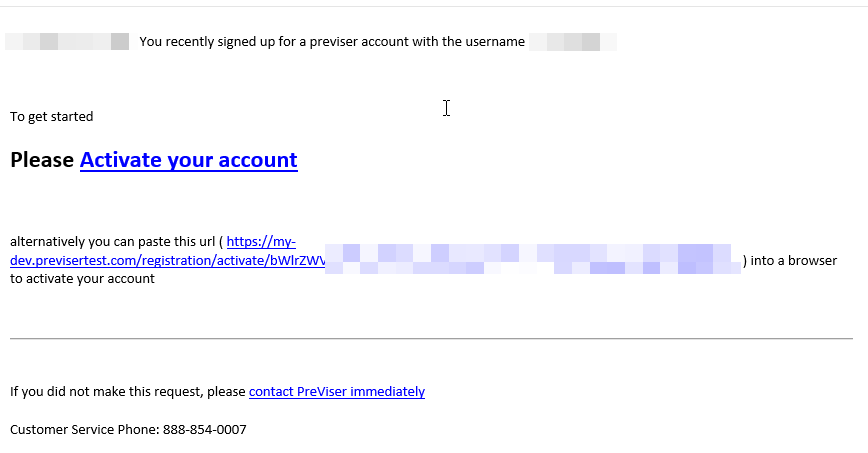Screen dimensions: 868x453
Task: Click the word username in the first sentence
Action: click(495, 42)
